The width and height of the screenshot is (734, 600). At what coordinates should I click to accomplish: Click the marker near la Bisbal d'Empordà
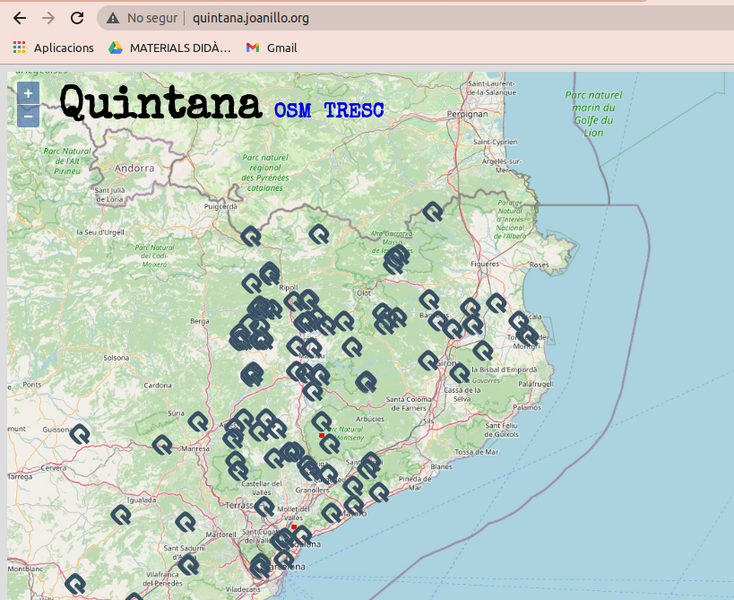click(x=483, y=351)
